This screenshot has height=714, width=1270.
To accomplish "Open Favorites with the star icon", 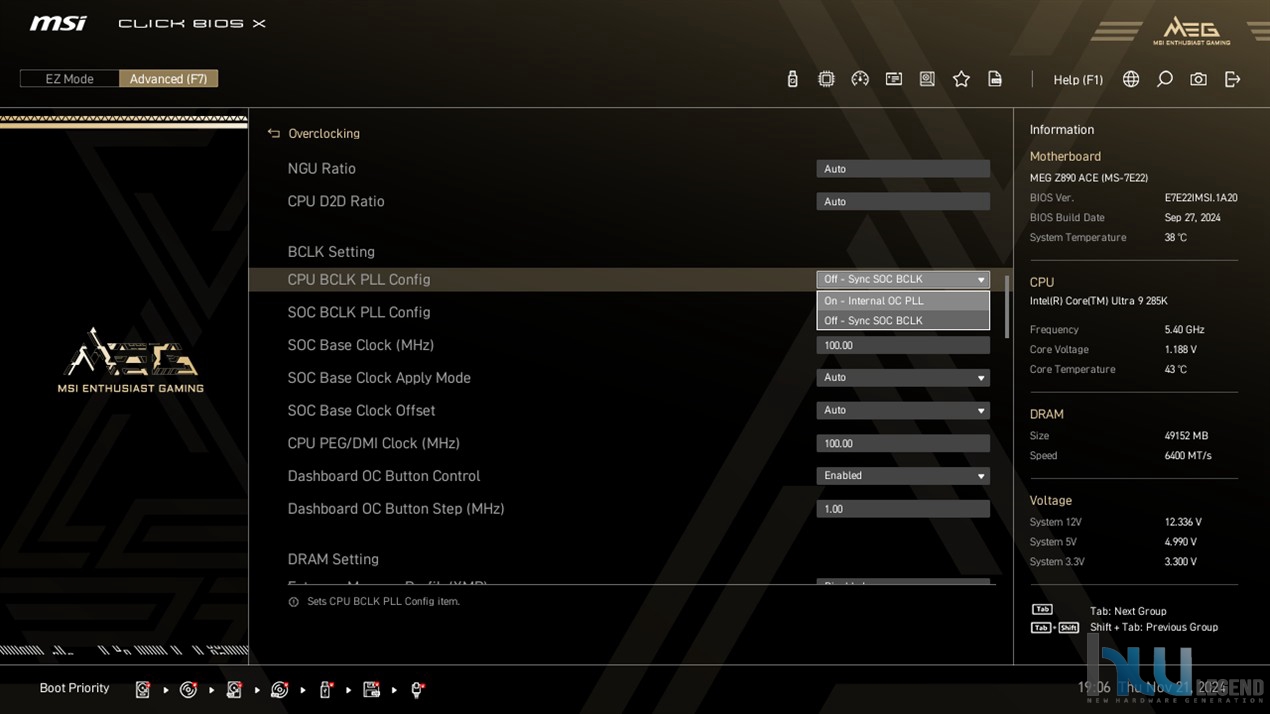I will [961, 79].
